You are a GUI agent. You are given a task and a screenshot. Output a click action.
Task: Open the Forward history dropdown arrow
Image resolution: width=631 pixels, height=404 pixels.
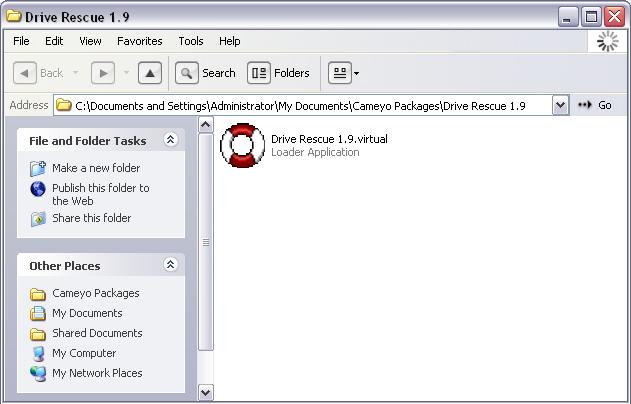[126, 73]
